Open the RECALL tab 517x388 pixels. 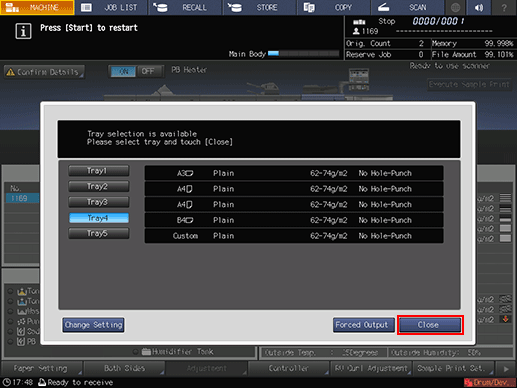185,7
